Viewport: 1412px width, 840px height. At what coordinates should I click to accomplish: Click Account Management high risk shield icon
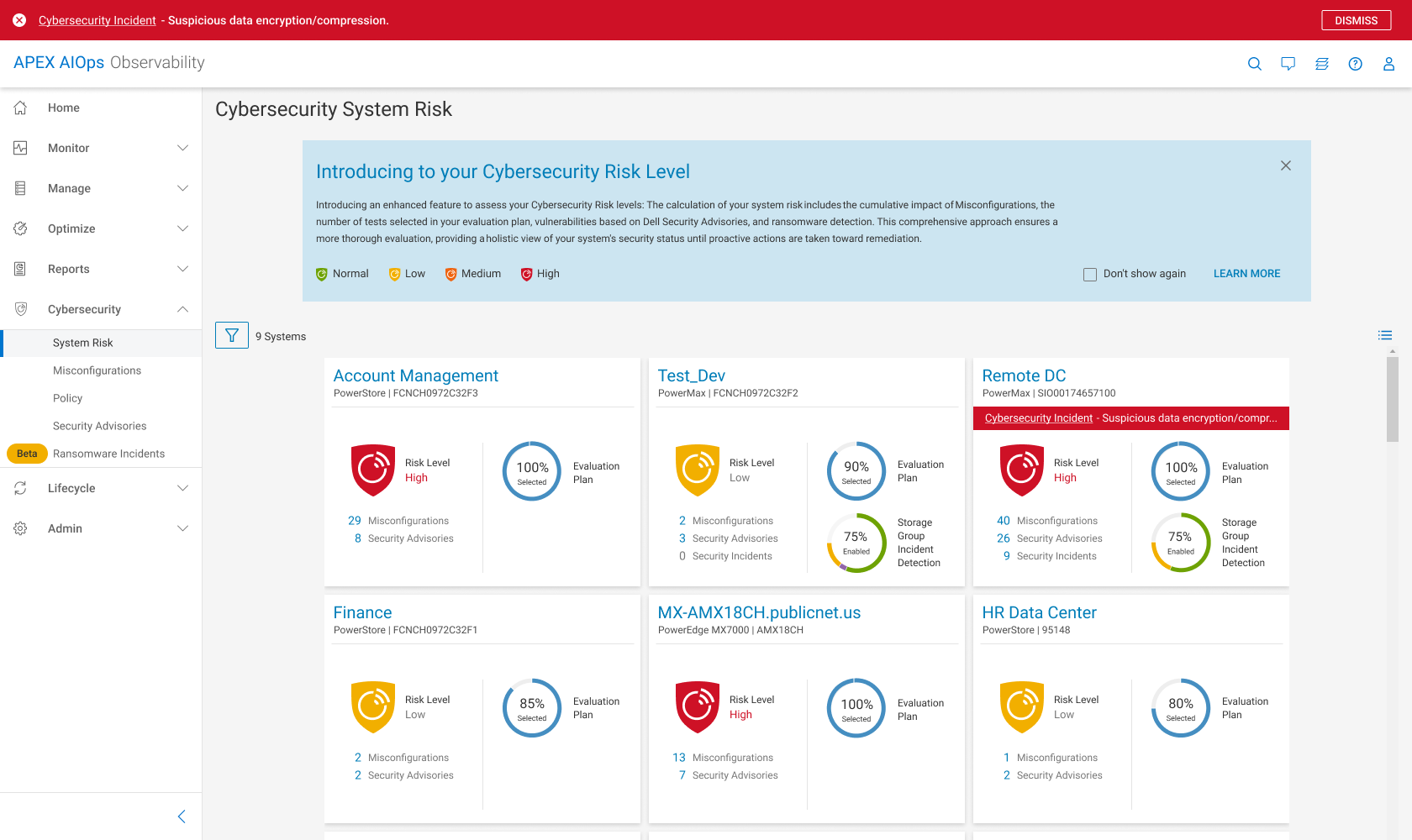pos(373,470)
